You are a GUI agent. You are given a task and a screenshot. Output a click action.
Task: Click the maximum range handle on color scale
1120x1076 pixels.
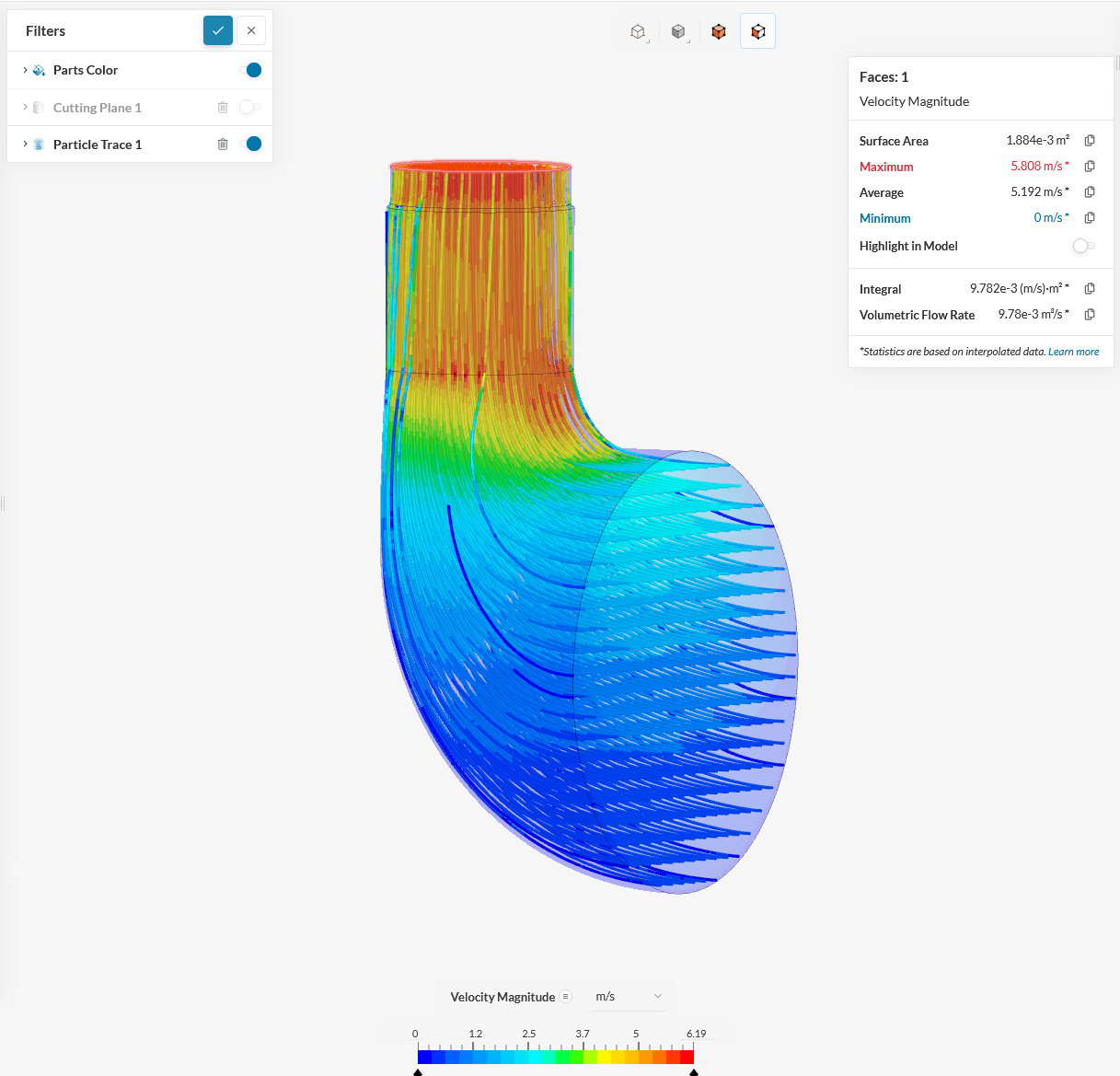694,1071
